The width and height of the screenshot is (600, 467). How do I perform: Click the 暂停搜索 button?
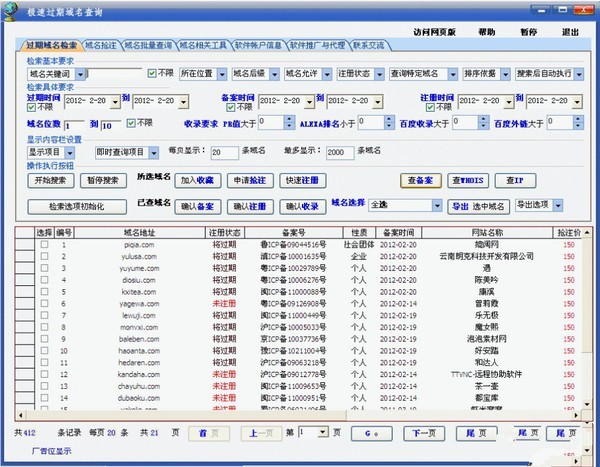[103, 180]
